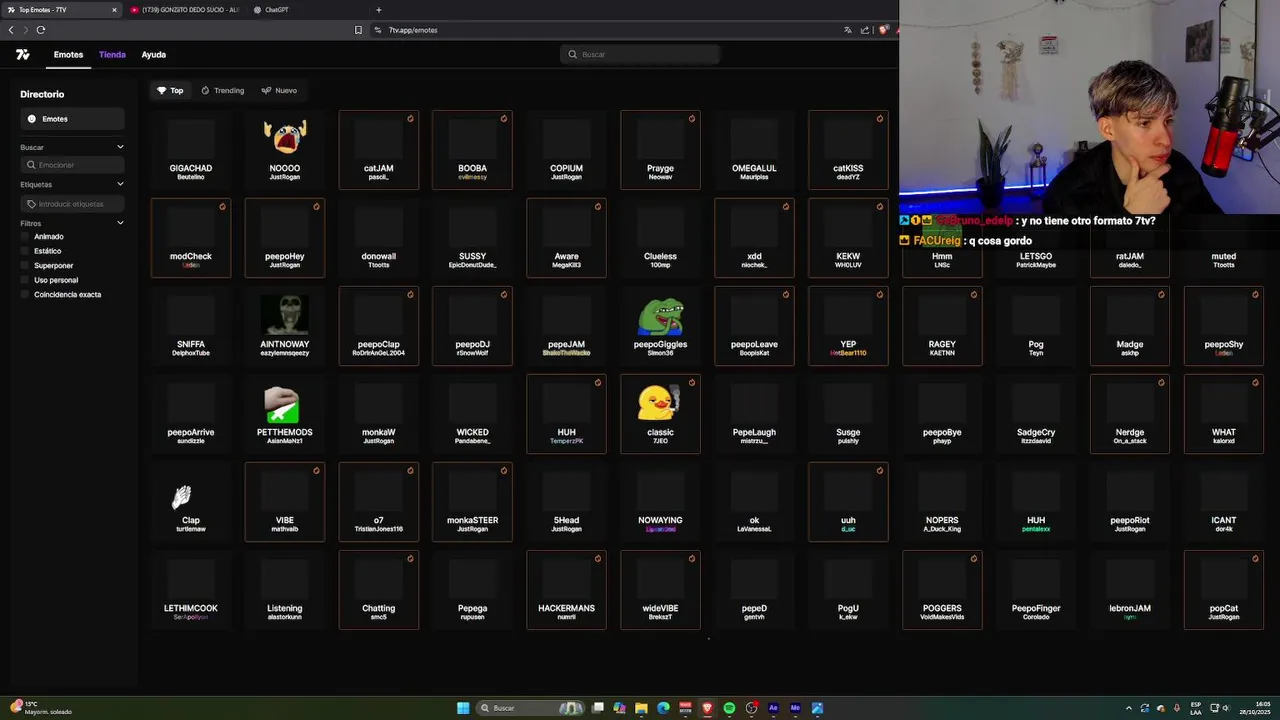
Task: Click the NOWAYING emote name
Action: (660, 520)
